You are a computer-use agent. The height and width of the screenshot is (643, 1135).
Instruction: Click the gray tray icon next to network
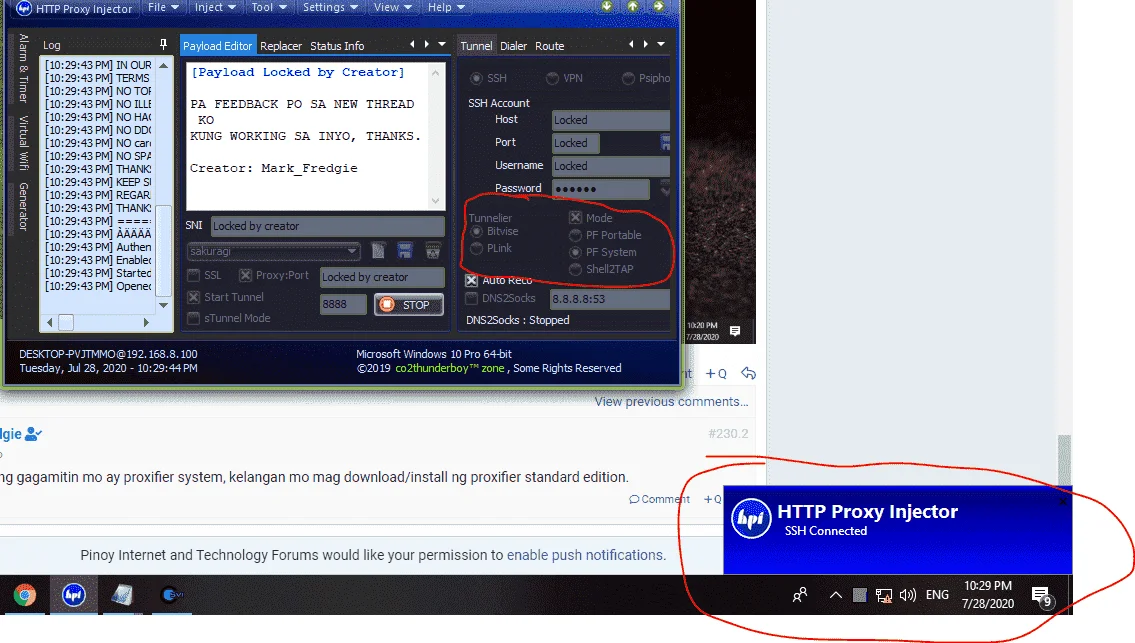tap(859, 595)
